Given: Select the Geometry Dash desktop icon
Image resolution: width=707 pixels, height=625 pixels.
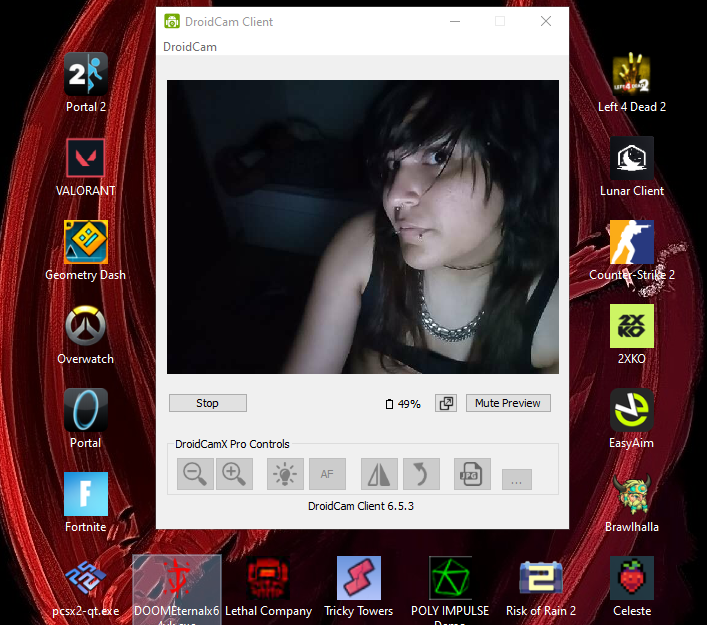Looking at the screenshot, I should click(x=86, y=250).
